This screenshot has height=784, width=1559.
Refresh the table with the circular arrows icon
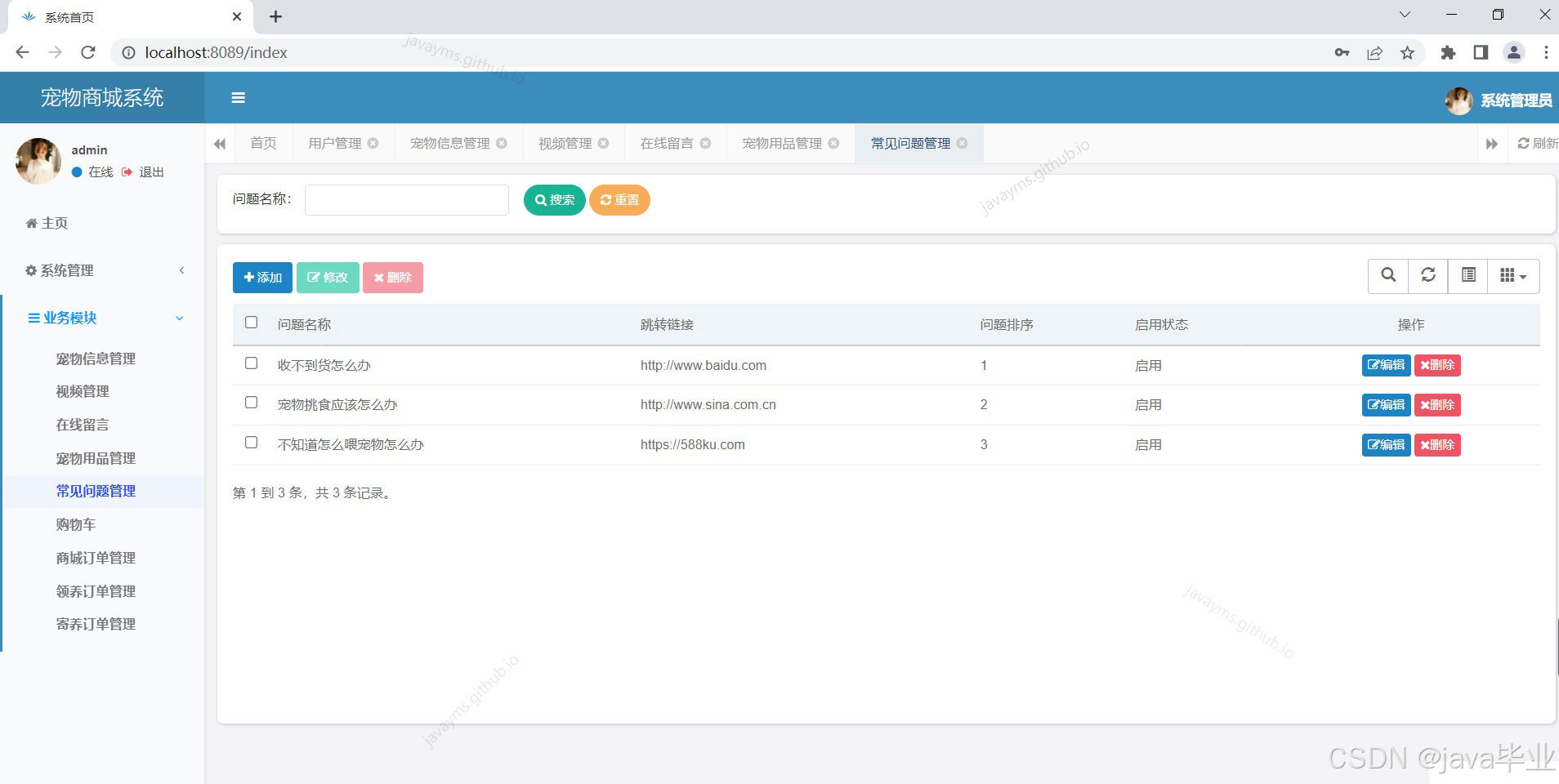[x=1428, y=275]
